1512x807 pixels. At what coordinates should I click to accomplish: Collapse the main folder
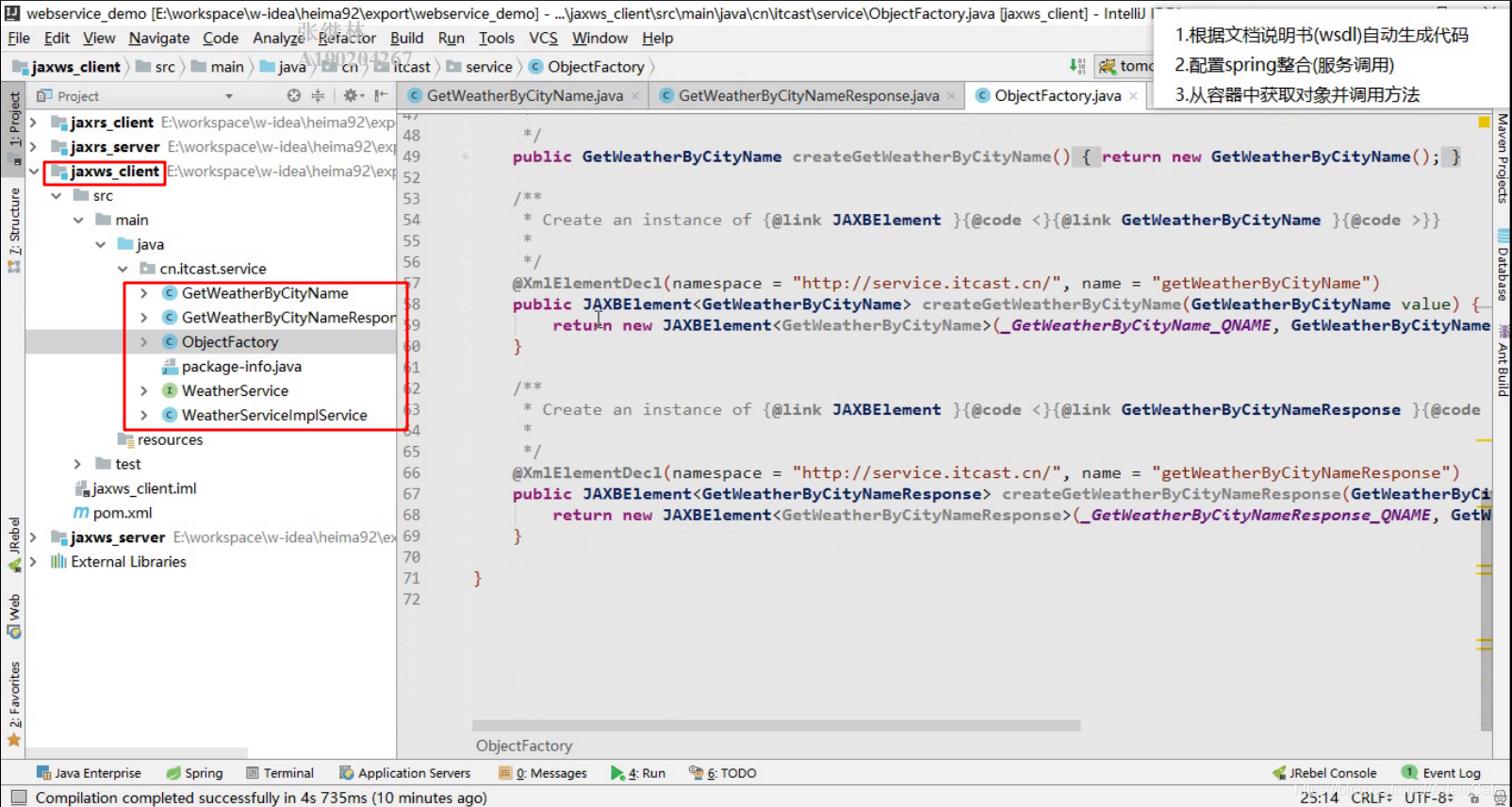(78, 220)
